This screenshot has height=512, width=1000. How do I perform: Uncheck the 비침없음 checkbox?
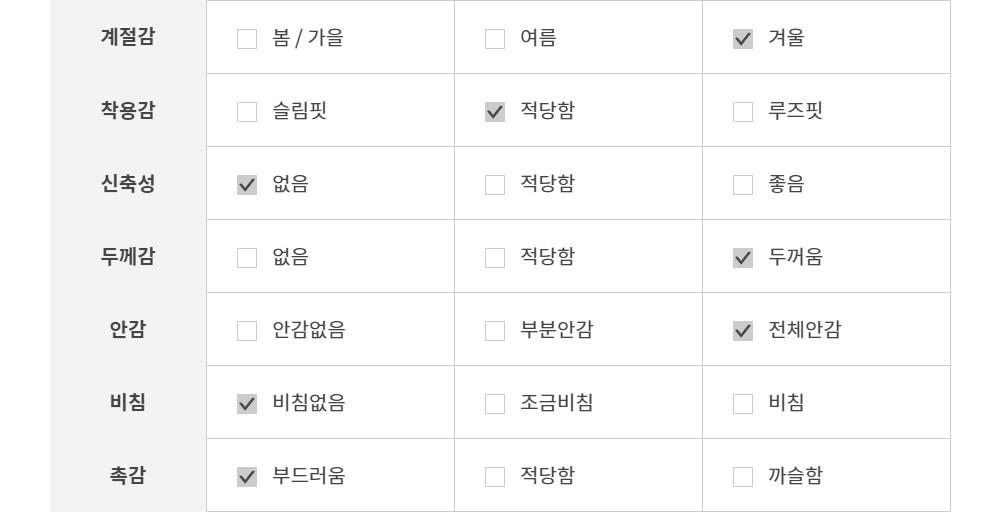(247, 404)
